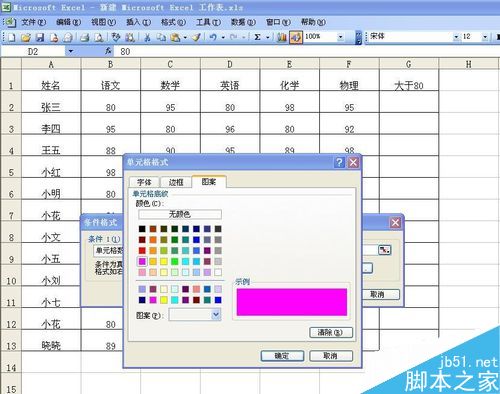This screenshot has height=394, width=500.
Task: Open the 编辑 menu
Action: (x=68, y=22)
